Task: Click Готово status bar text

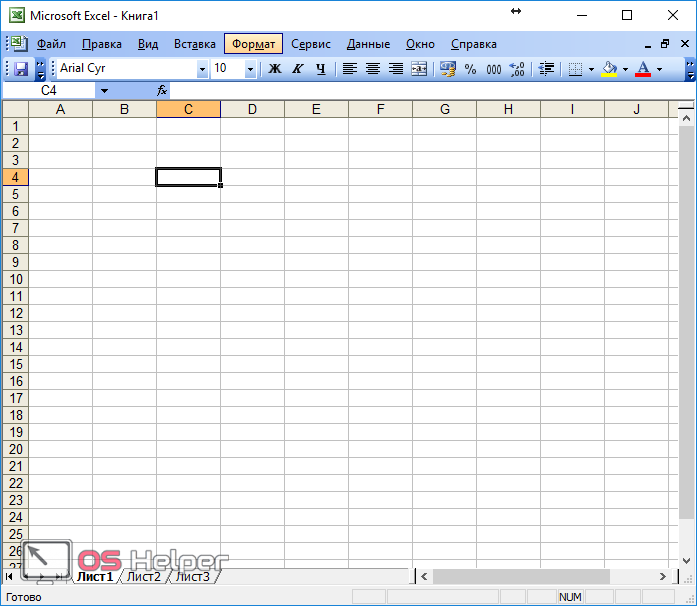Action: pyautogui.click(x=24, y=597)
